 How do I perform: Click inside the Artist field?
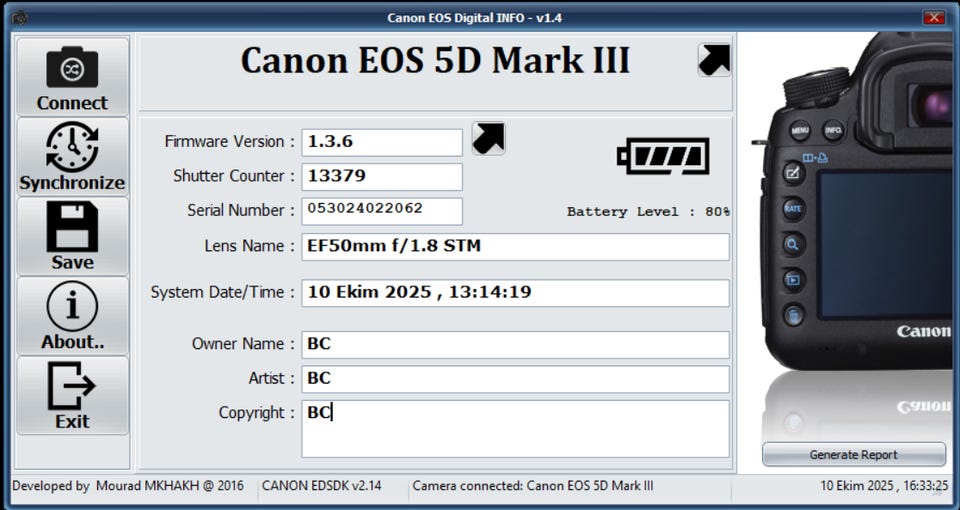516,379
